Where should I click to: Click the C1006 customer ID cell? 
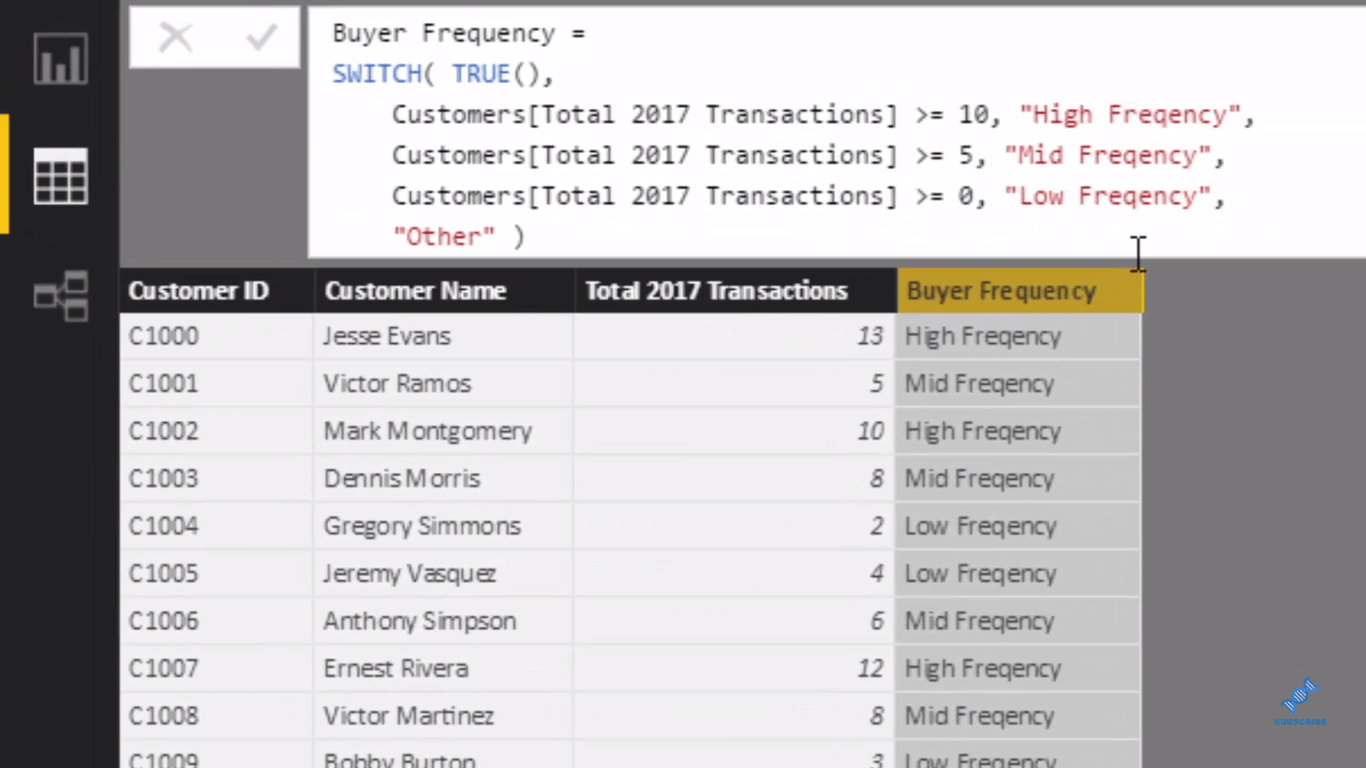click(217, 621)
